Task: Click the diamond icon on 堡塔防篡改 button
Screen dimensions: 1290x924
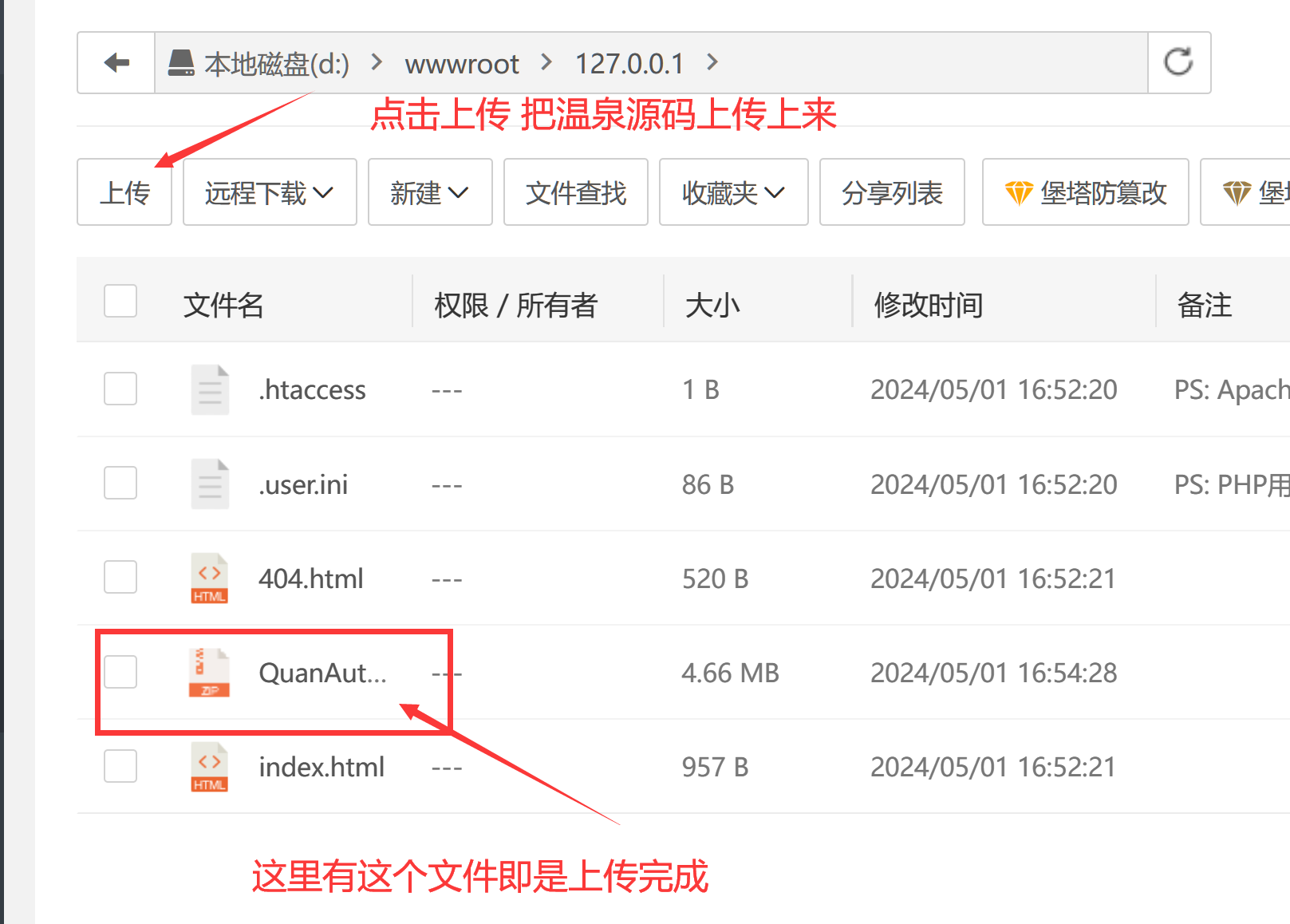Action: 1020,192
